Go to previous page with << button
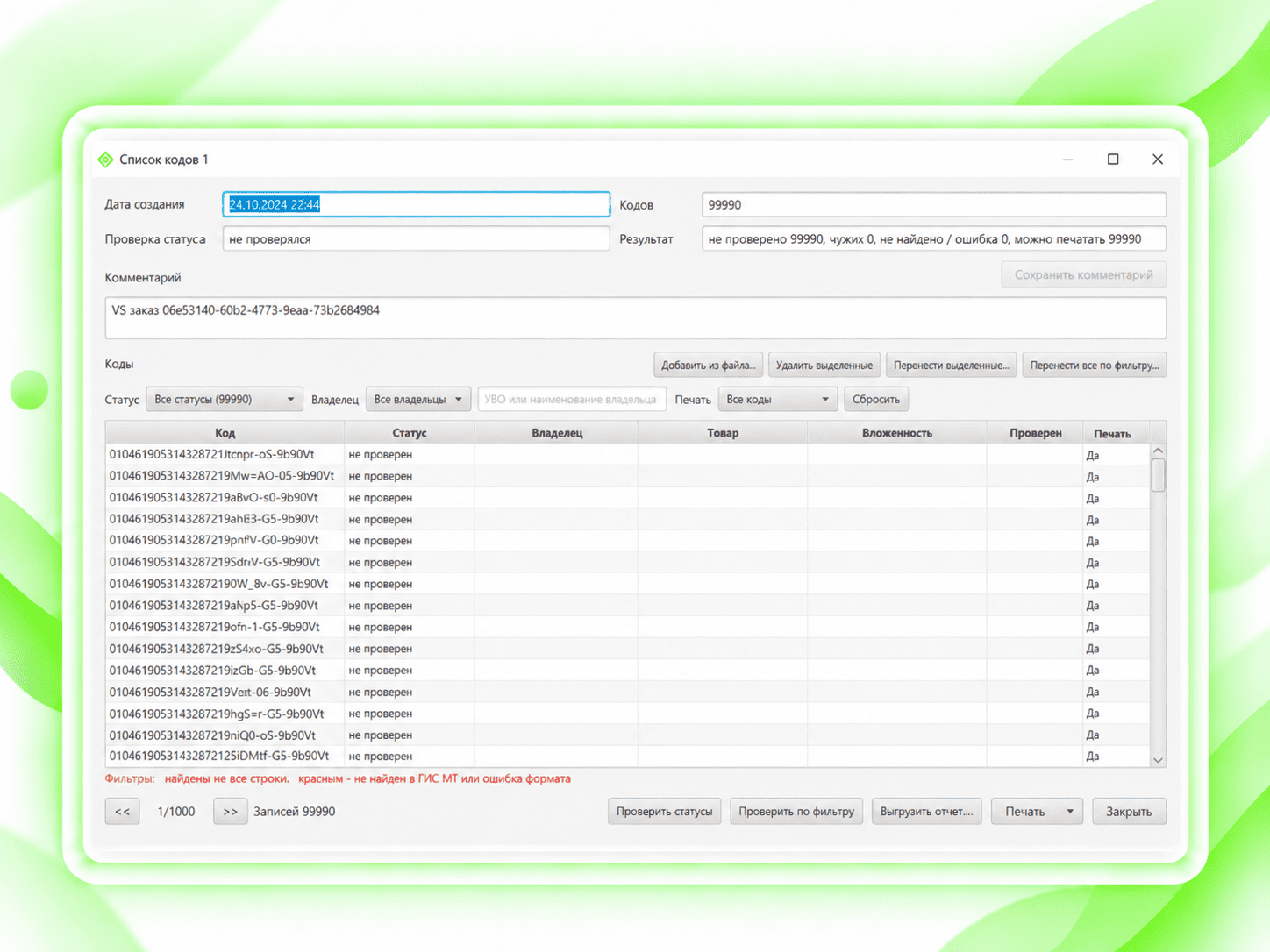Viewport: 1270px width, 952px height. (x=122, y=812)
